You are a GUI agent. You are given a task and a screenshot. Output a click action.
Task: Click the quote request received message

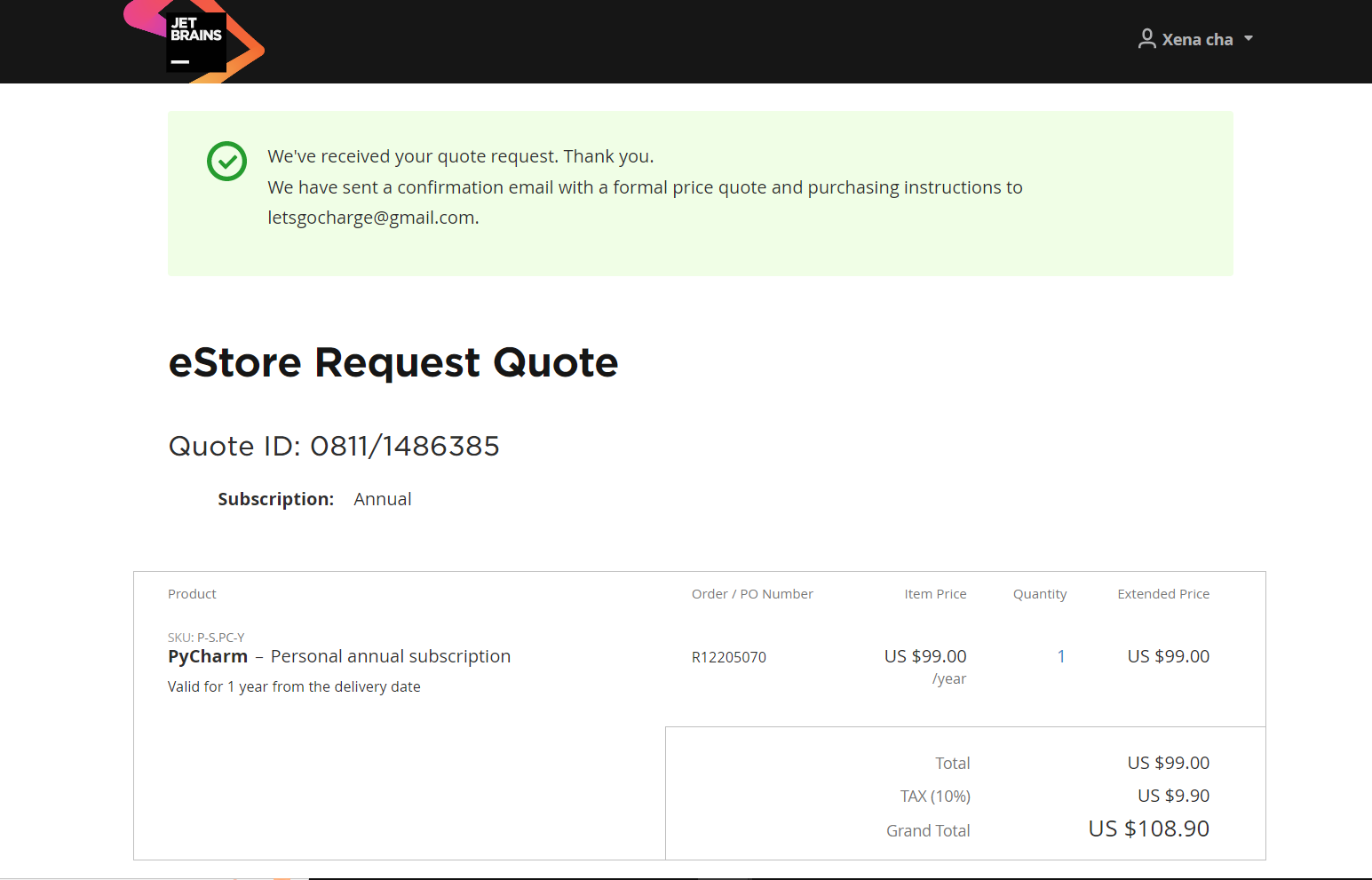pos(461,156)
